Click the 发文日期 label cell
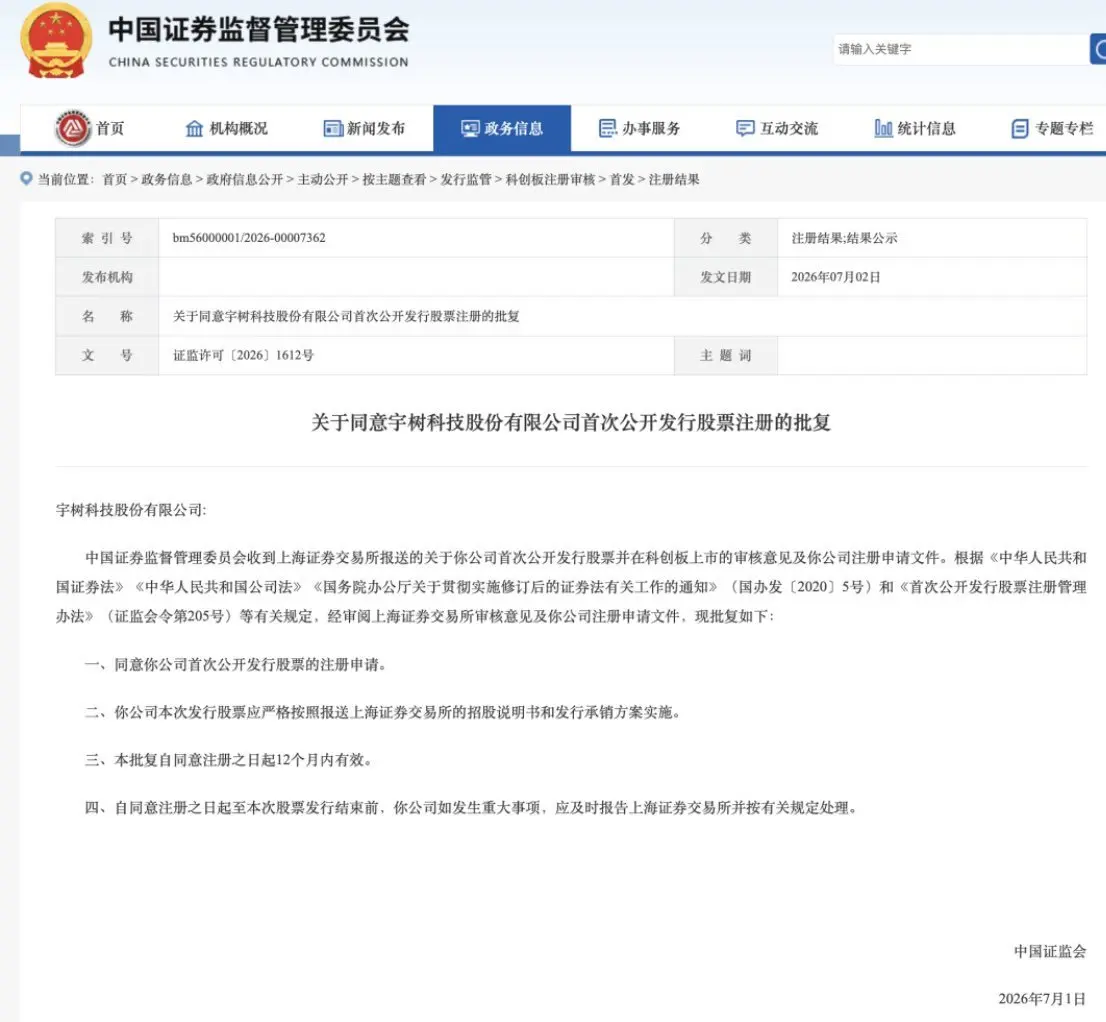Viewport: 1106px width, 1022px height. coord(726,277)
